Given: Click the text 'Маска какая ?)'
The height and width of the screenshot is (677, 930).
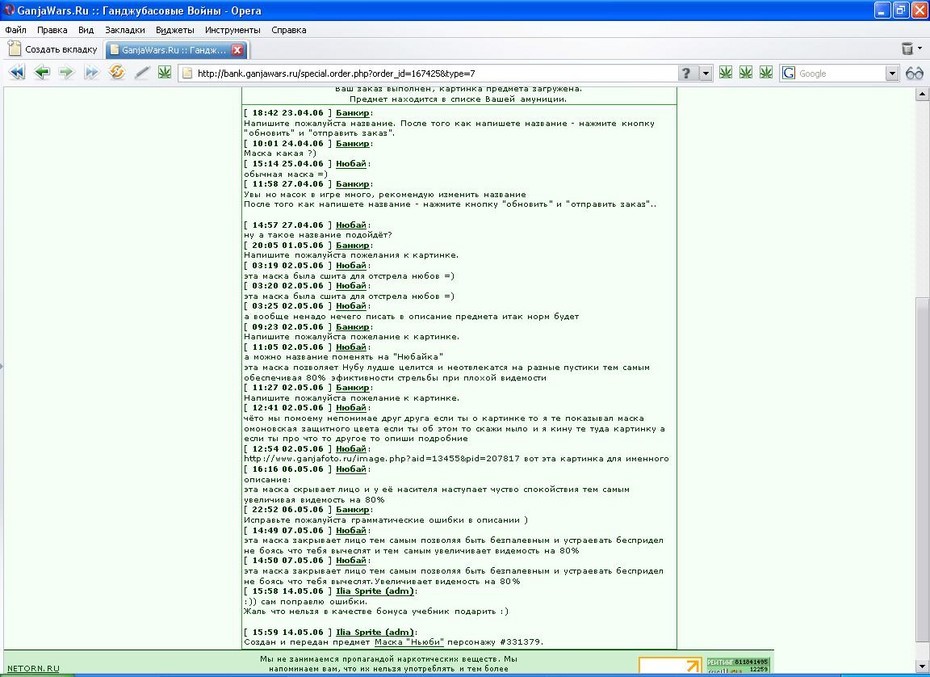Looking at the screenshot, I should pyautogui.click(x=280, y=153).
